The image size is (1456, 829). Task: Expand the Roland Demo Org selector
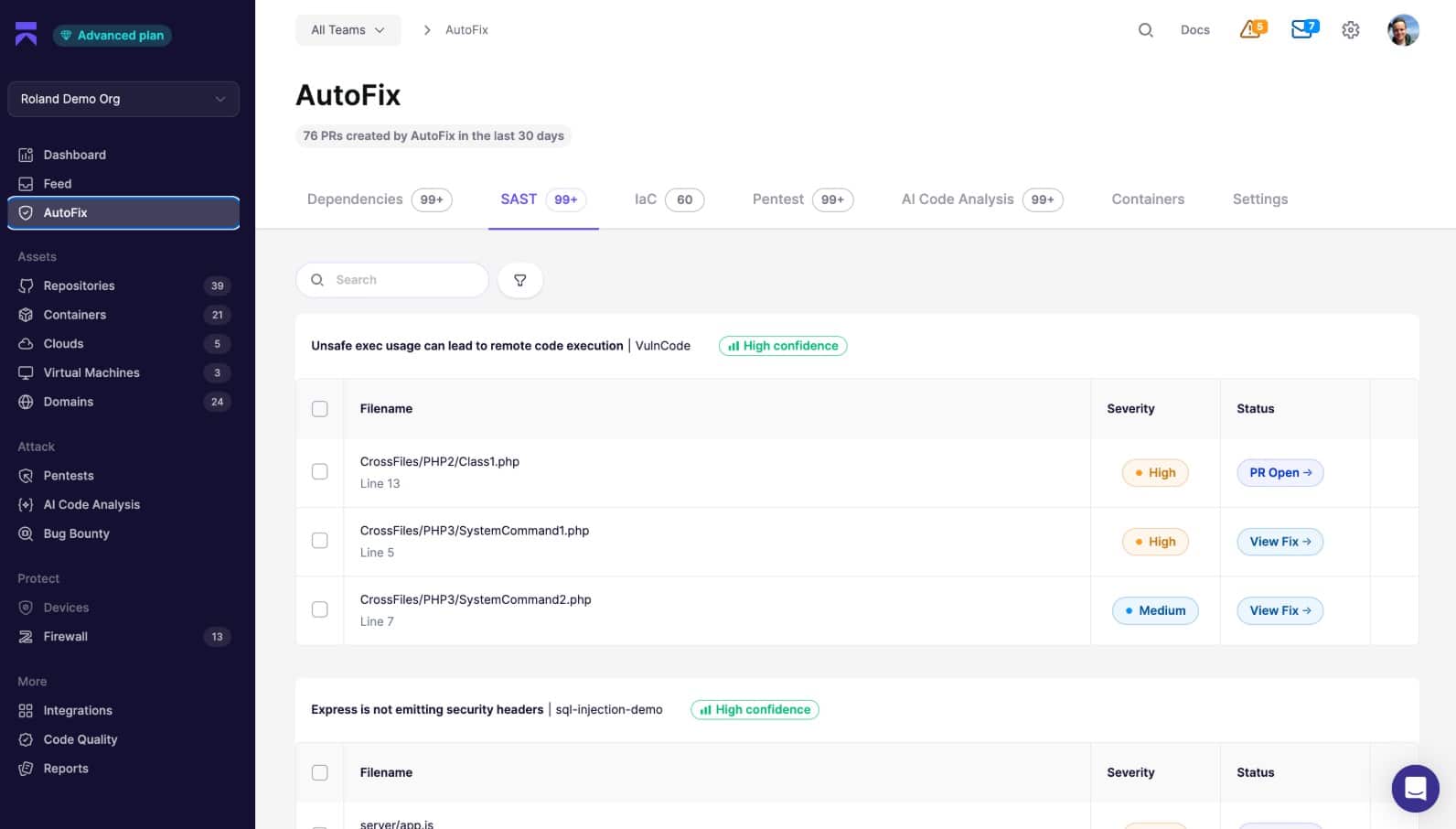click(x=123, y=99)
